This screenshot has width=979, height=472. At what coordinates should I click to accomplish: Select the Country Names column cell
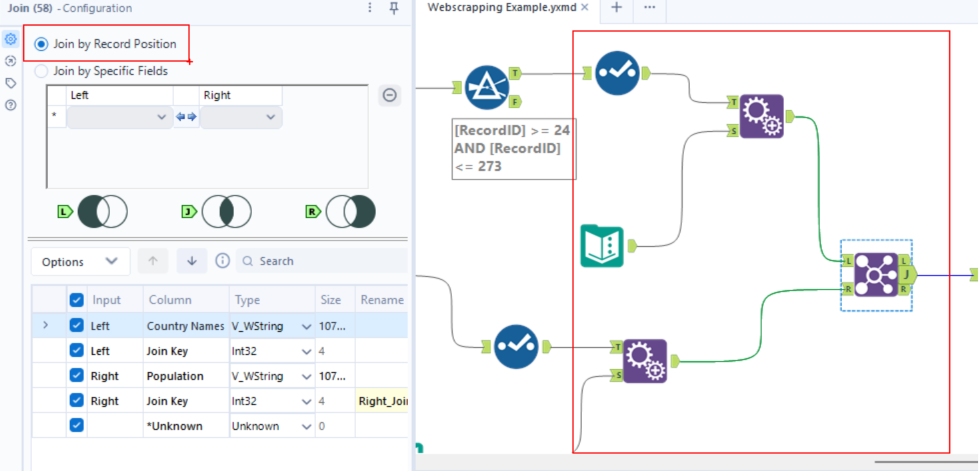point(185,326)
